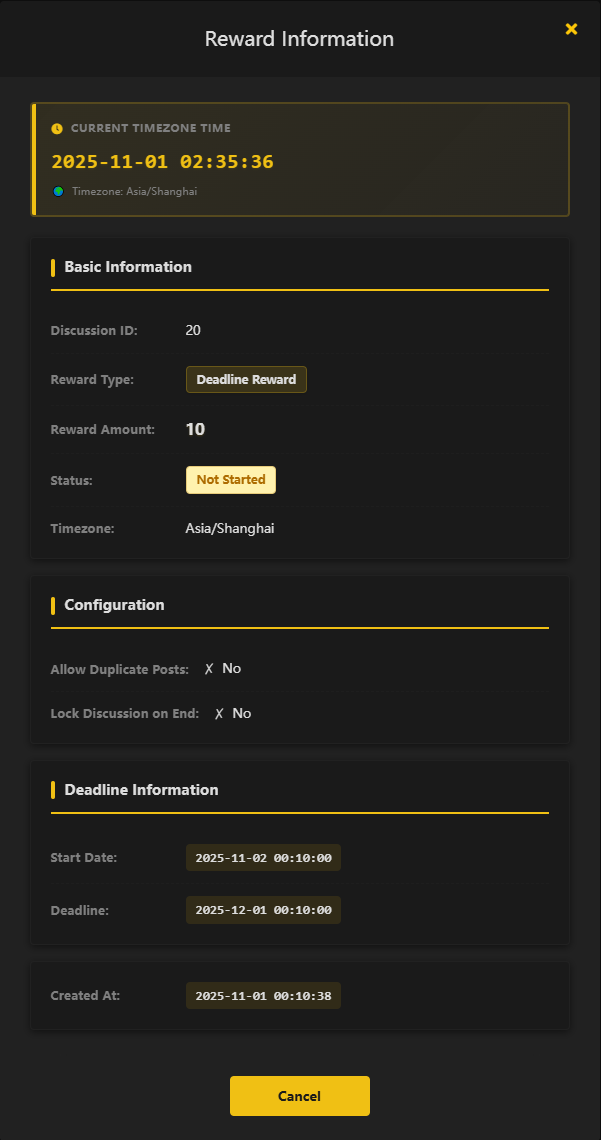Click the X icon for Lock Discussion on End
Viewport: 601px width, 1140px height.
[219, 714]
